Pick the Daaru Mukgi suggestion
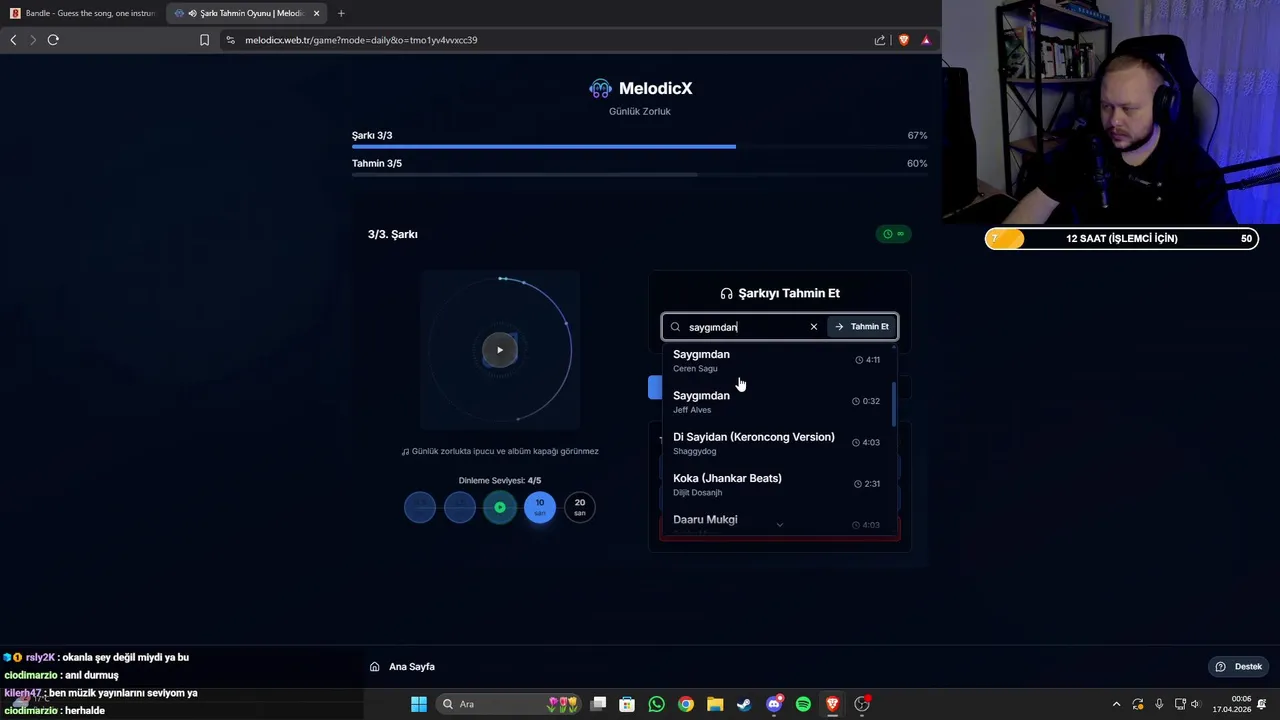1280x720 pixels. (777, 522)
